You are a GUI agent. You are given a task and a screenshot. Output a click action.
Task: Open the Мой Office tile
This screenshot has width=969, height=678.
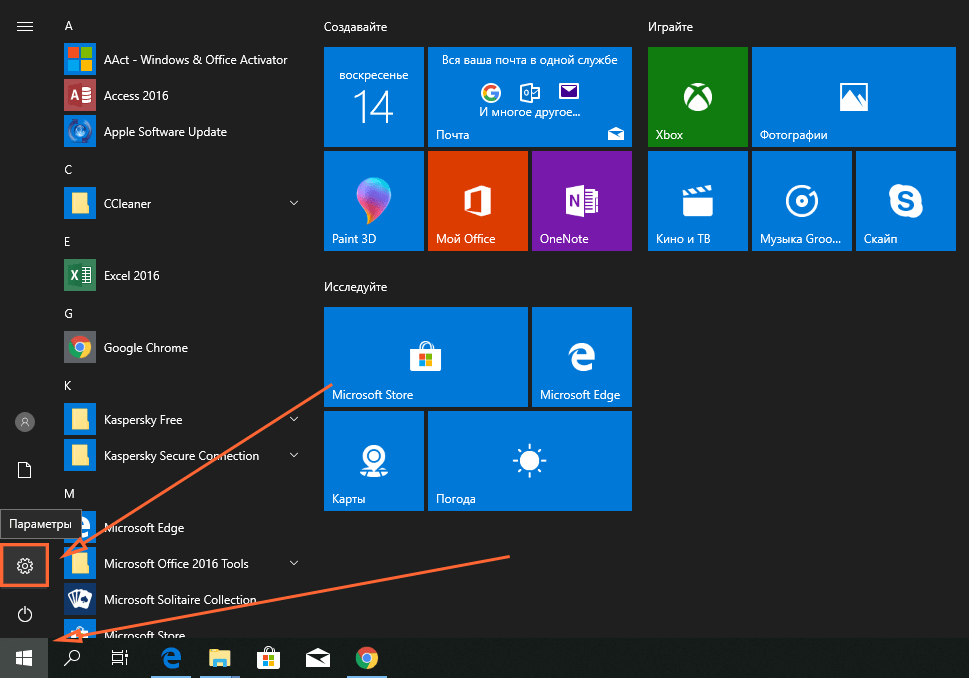[478, 201]
